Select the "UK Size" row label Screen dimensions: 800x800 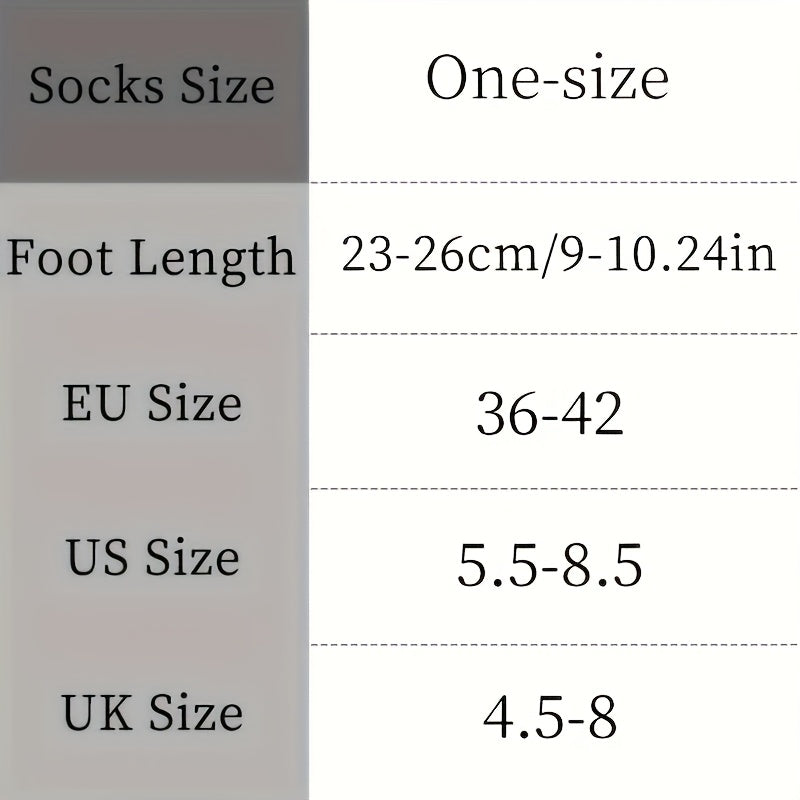click(x=153, y=712)
